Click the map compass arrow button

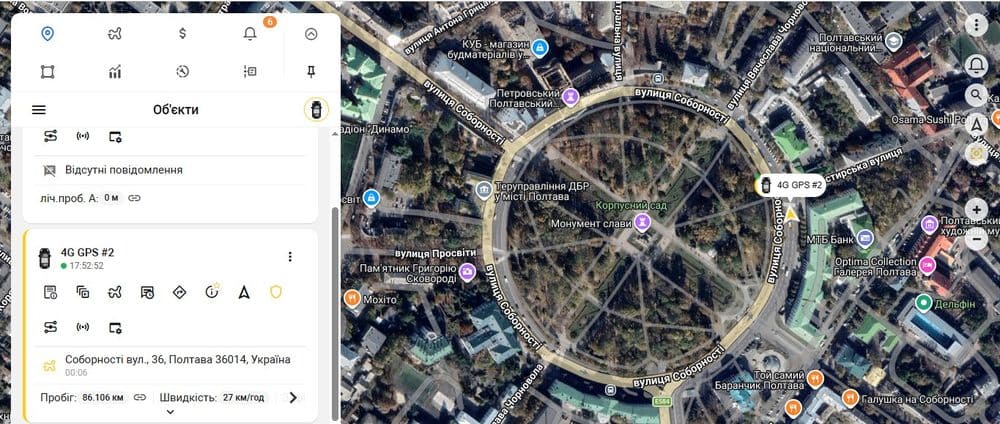(x=976, y=125)
